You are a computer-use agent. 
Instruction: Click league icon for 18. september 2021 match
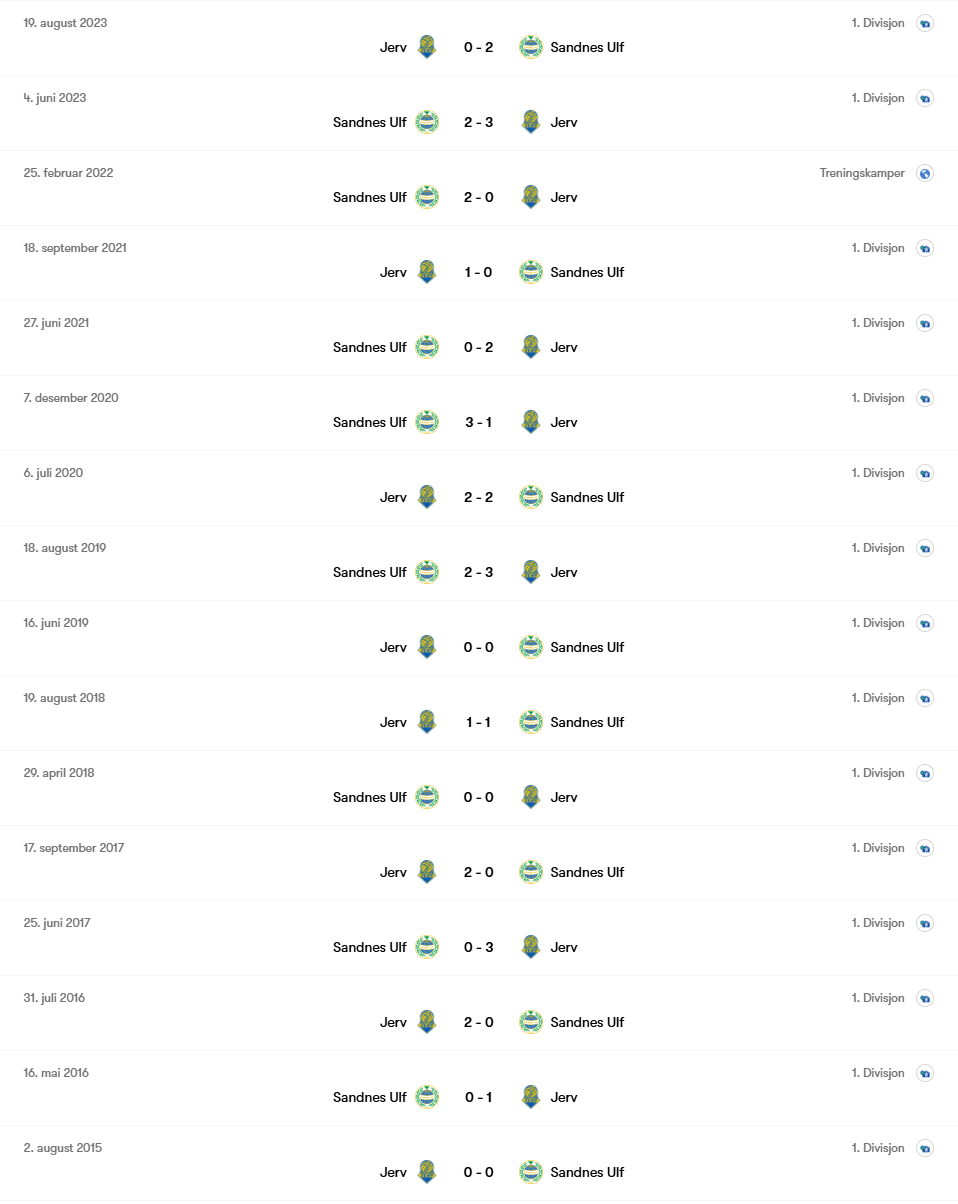925,248
